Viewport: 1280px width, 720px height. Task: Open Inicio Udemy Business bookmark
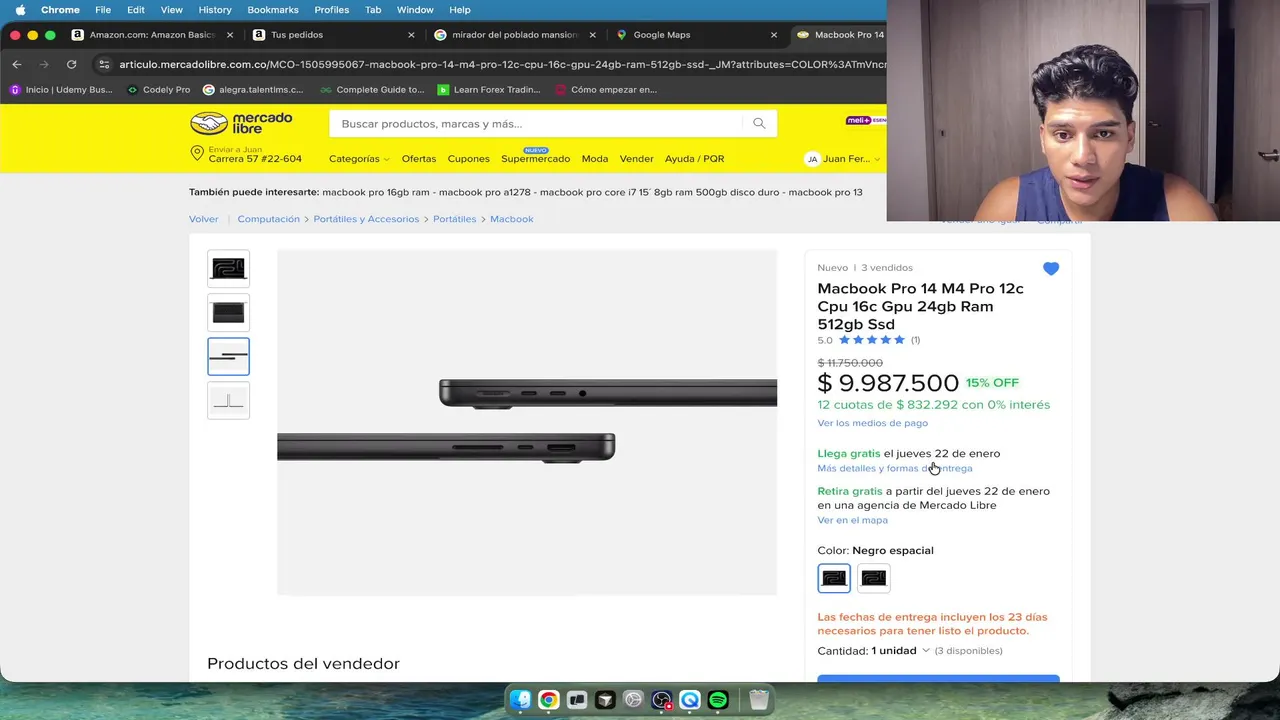(61, 89)
